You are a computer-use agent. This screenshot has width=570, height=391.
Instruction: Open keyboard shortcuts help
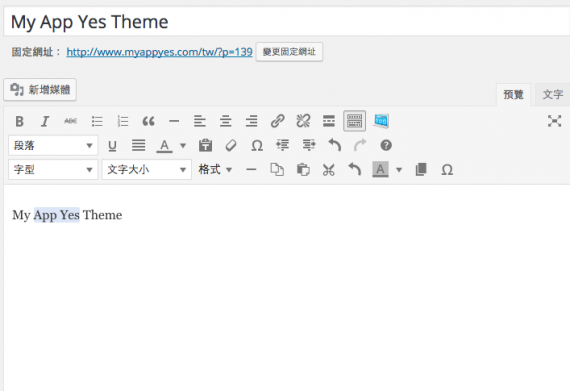pos(386,145)
